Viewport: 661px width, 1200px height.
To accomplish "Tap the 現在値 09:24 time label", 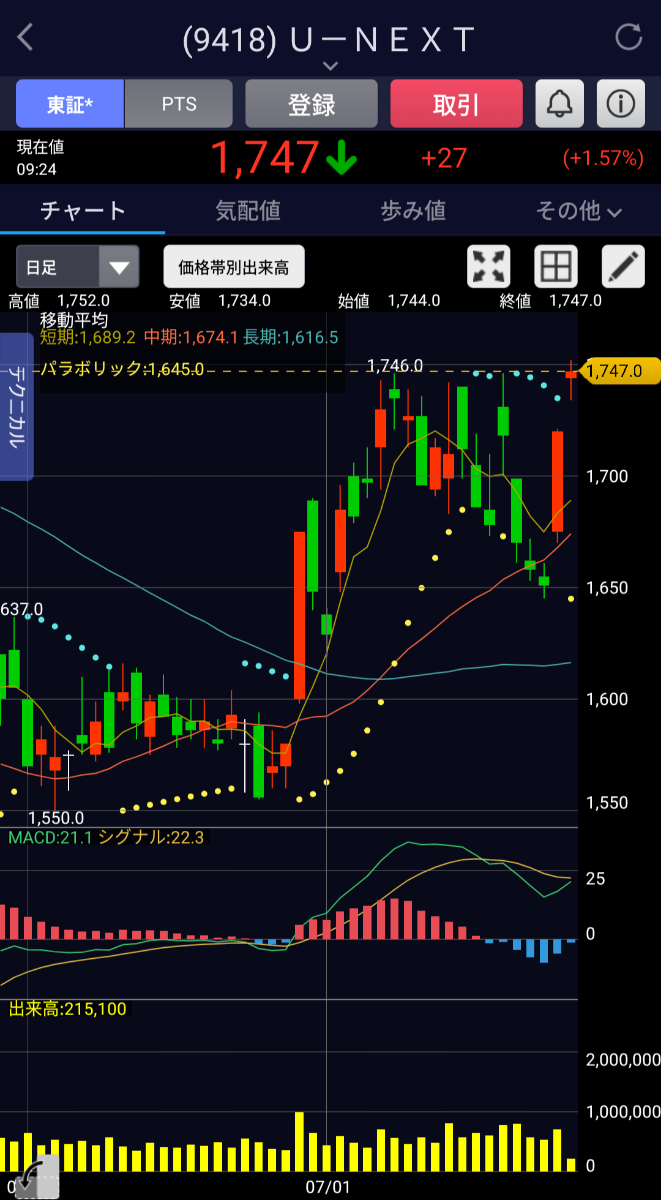I will 40,158.
